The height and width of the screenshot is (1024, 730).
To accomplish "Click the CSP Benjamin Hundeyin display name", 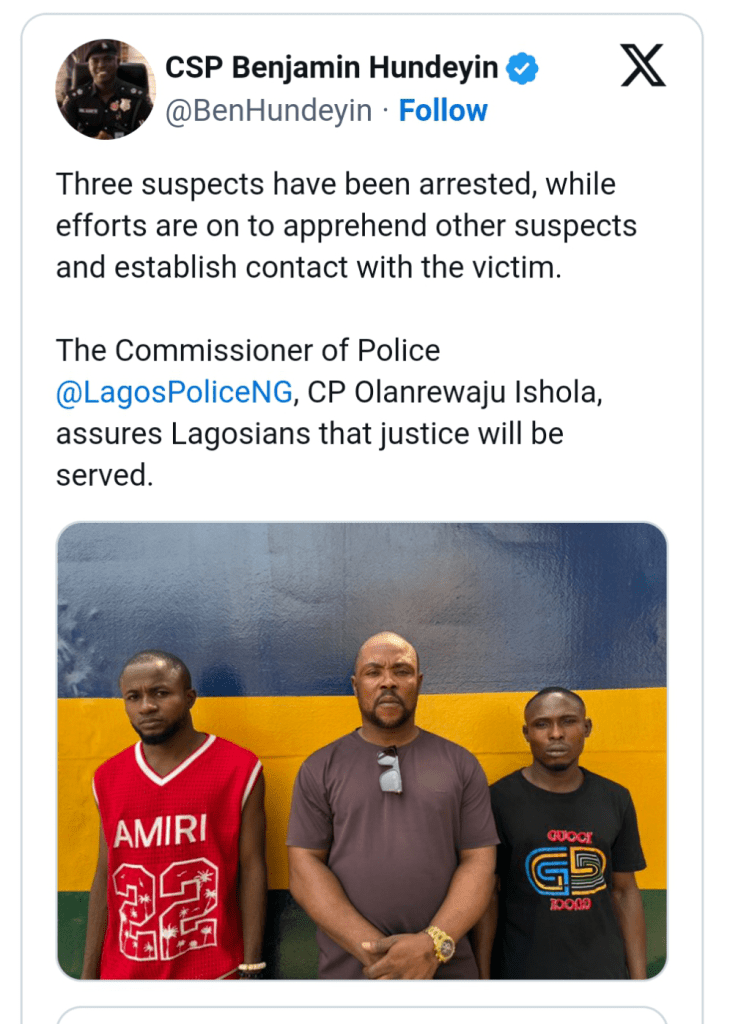I will (333, 68).
